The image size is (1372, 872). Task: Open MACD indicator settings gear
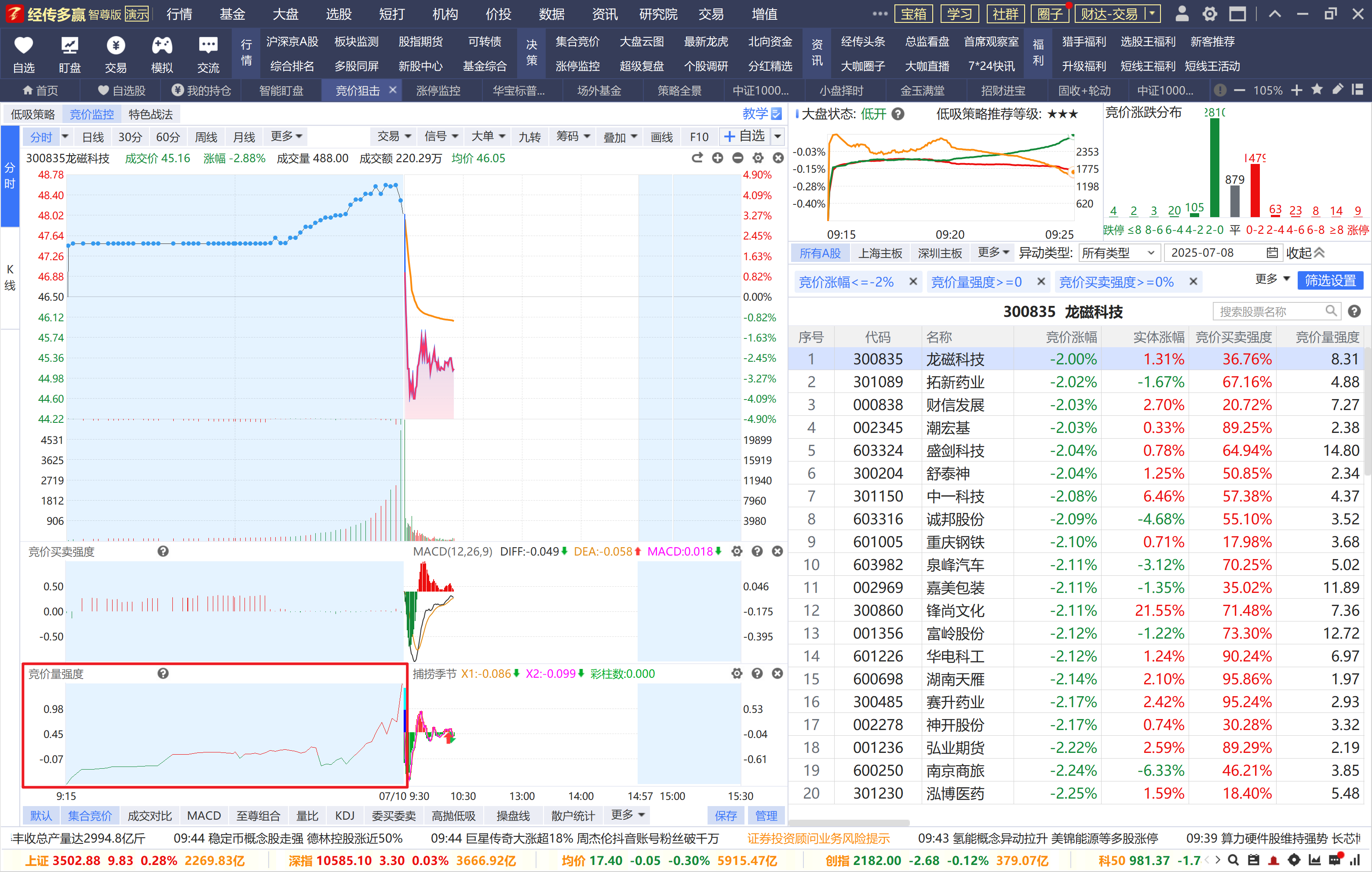pyautogui.click(x=737, y=551)
